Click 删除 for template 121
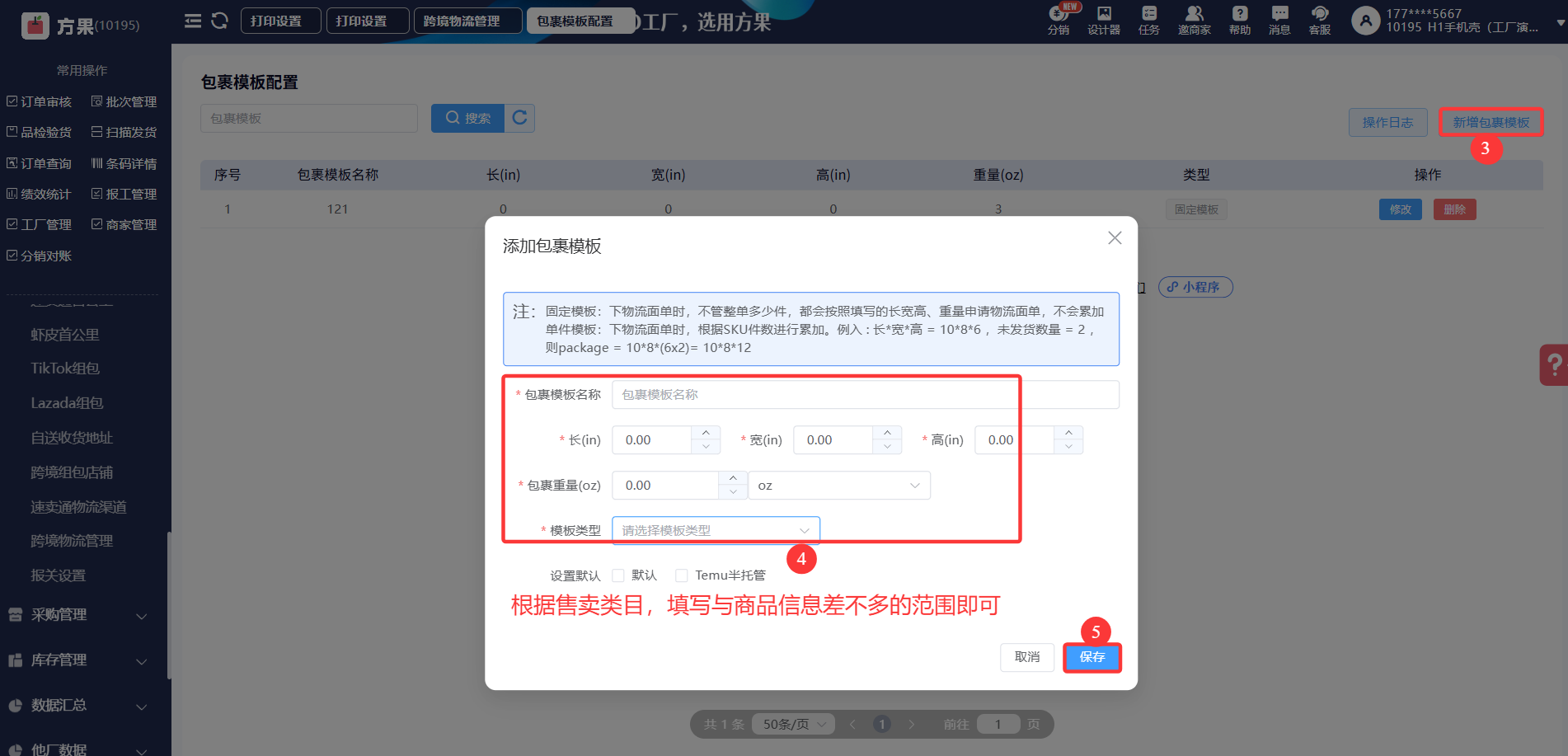The image size is (1568, 756). pos(1455,209)
